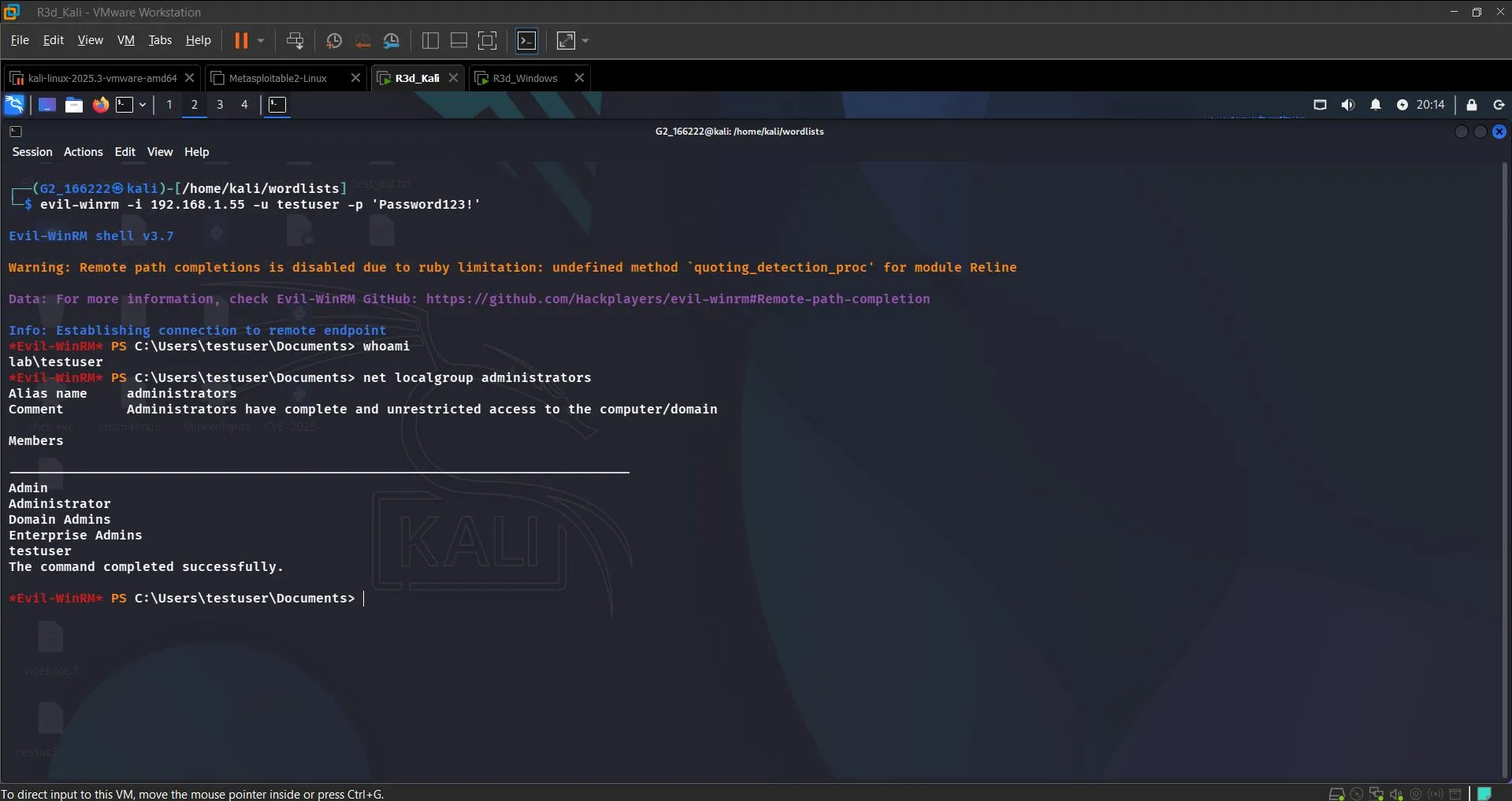
Task: Switch to workspace 3
Action: coord(220,105)
